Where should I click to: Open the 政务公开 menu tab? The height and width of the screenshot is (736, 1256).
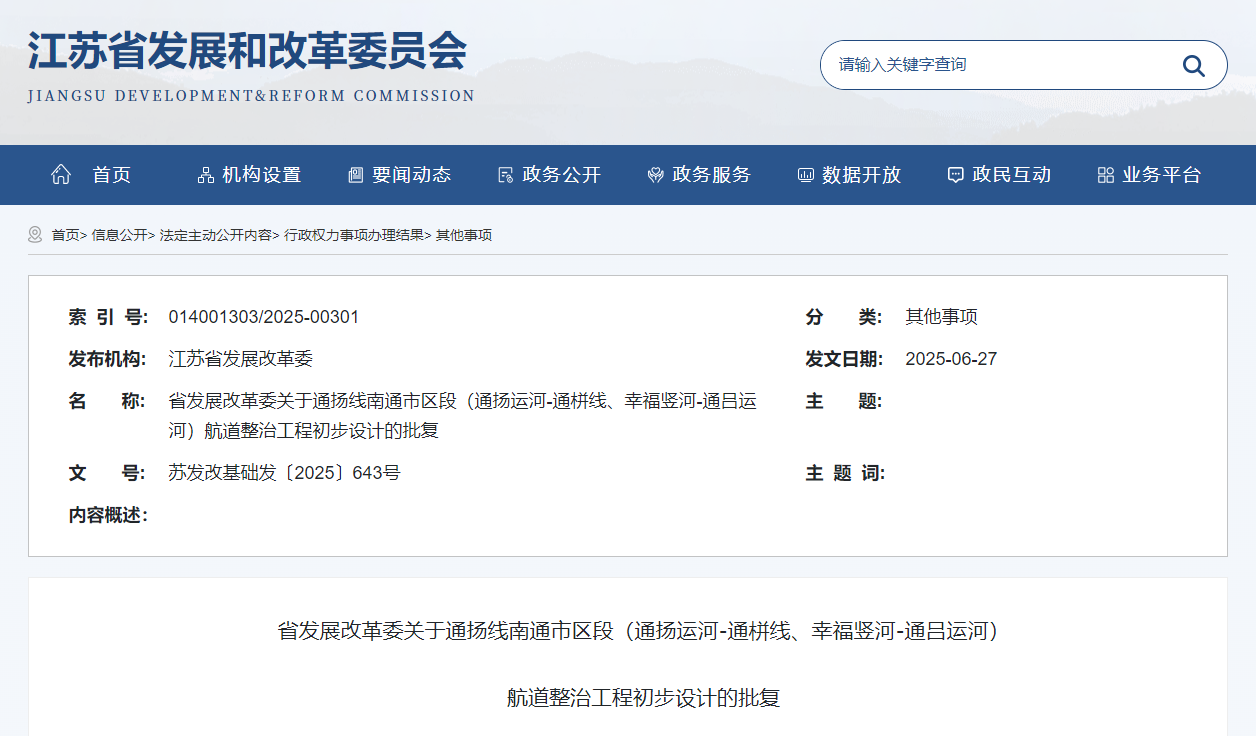coord(561,175)
